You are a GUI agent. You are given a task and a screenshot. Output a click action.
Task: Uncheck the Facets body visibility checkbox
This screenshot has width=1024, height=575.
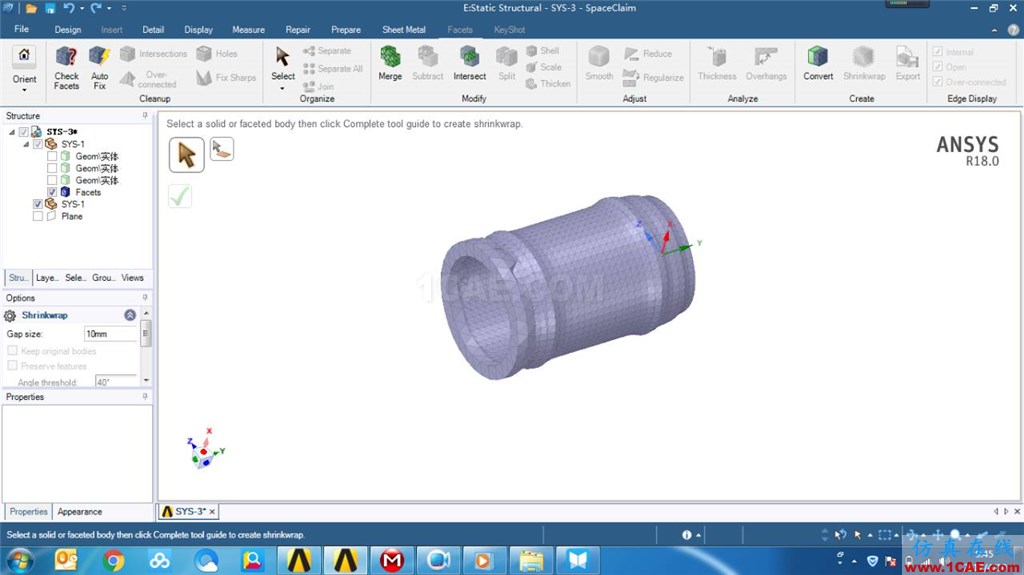coord(52,192)
